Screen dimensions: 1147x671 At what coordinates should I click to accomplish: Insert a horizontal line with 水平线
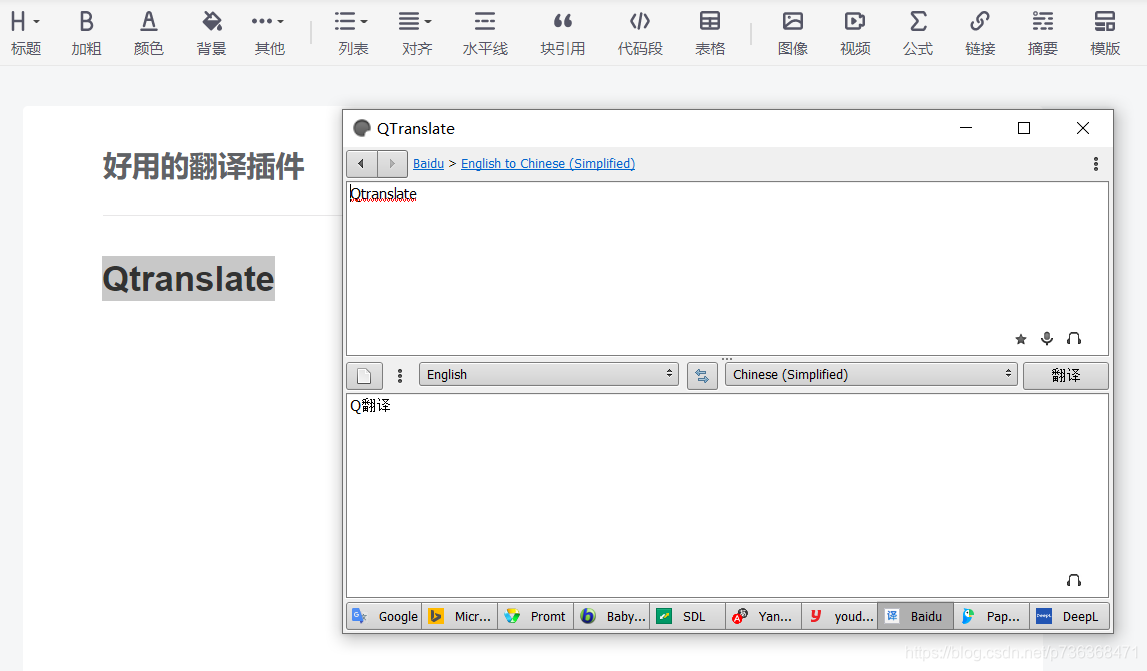[x=485, y=31]
